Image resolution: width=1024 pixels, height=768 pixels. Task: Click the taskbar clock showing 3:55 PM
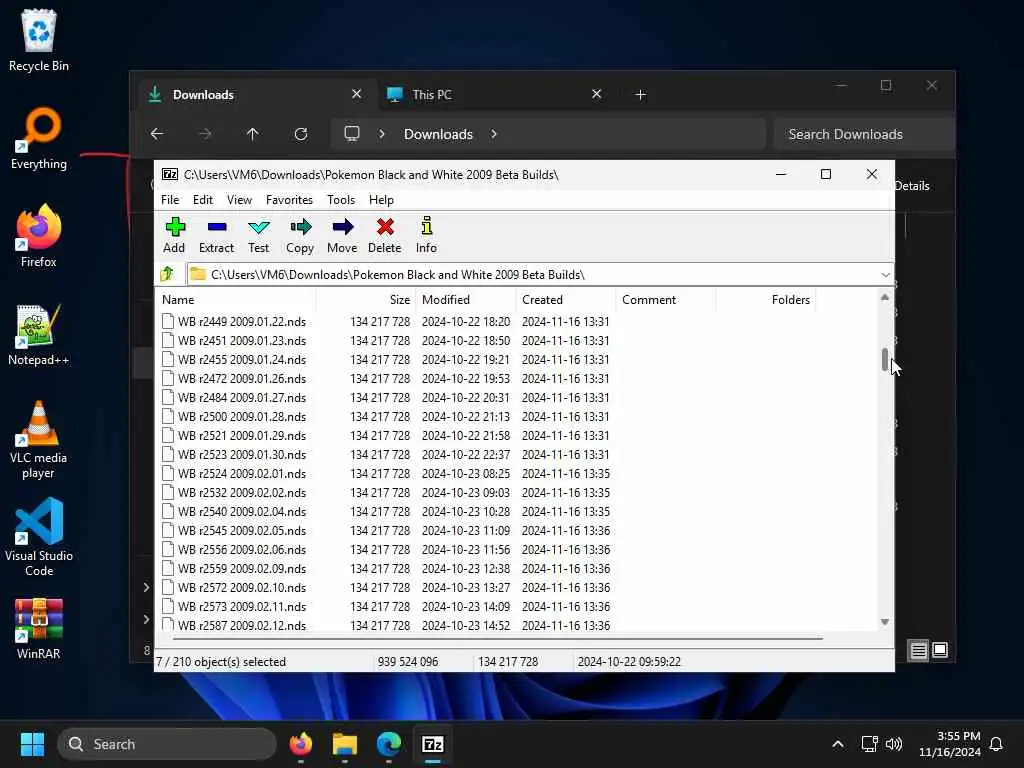(x=950, y=744)
